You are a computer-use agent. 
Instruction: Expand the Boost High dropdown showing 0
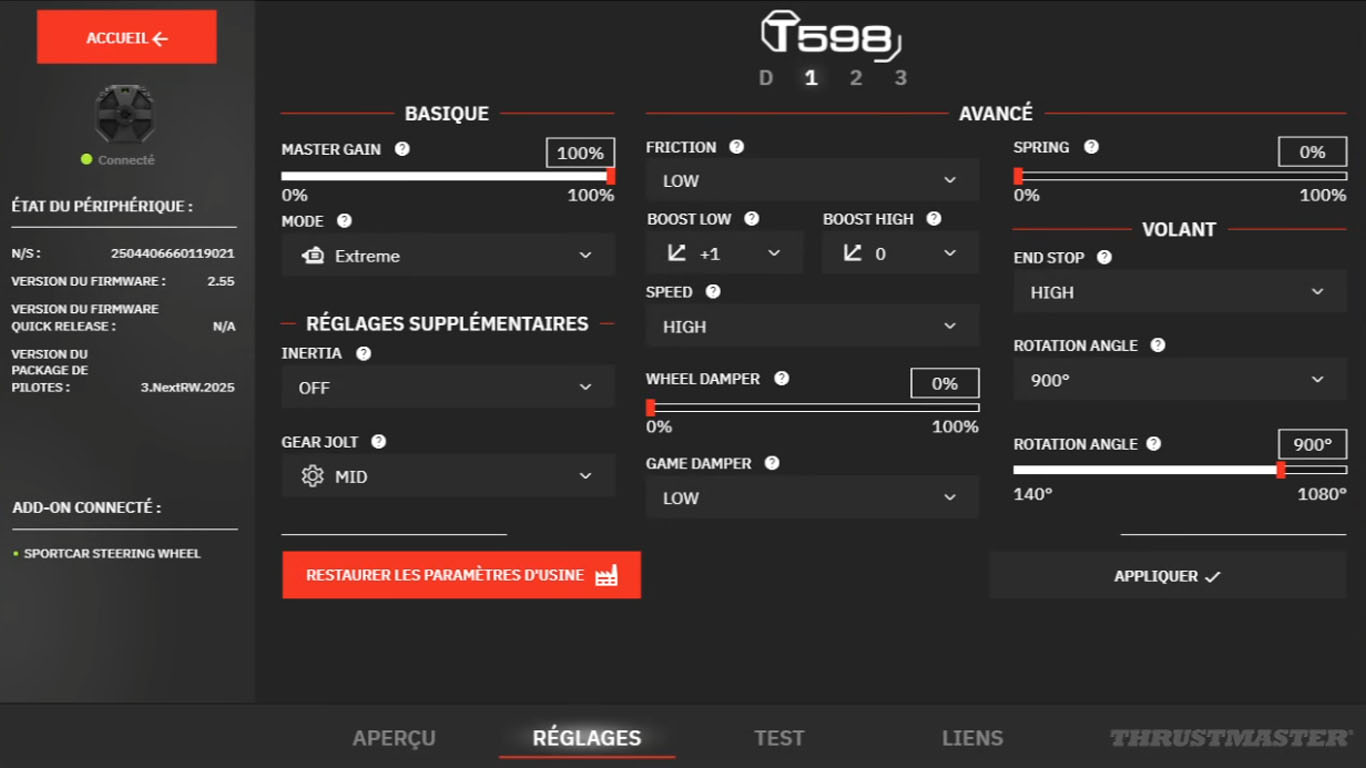pos(900,253)
